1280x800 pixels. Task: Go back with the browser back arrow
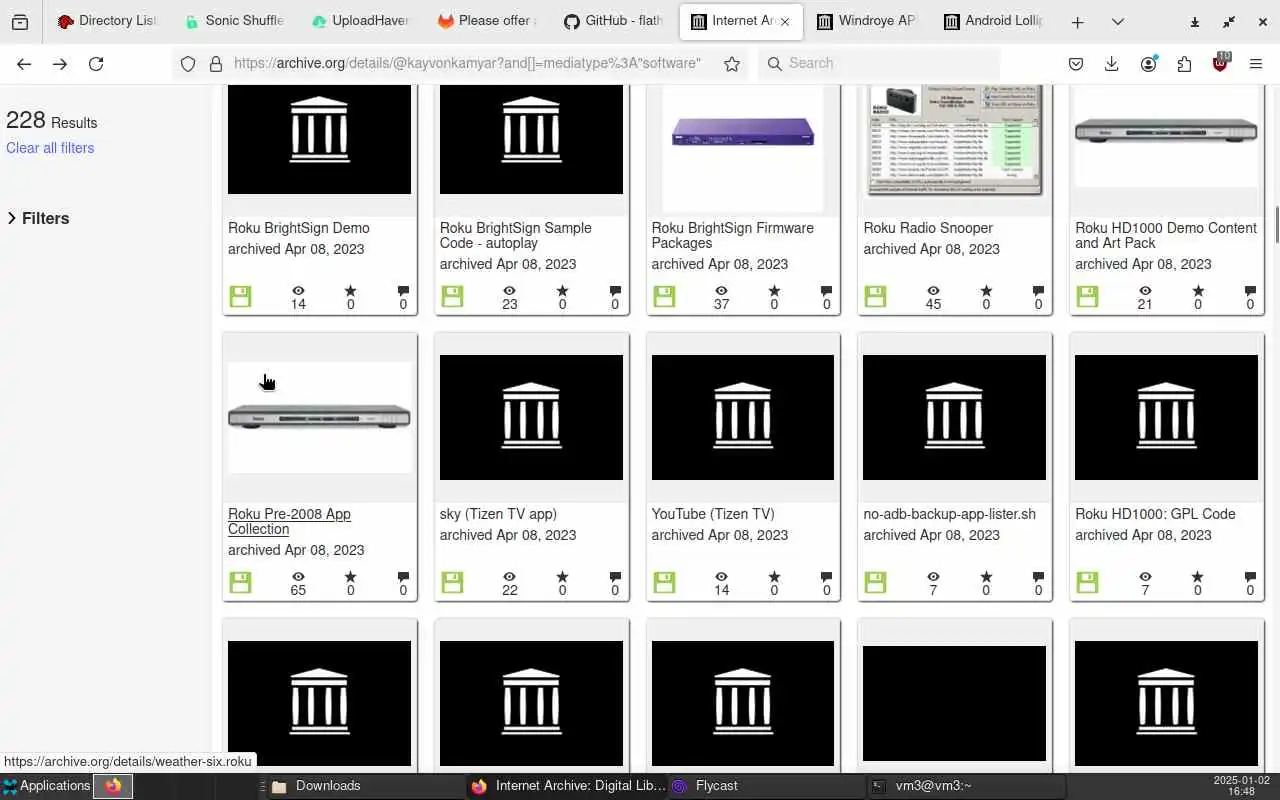click(x=24, y=63)
